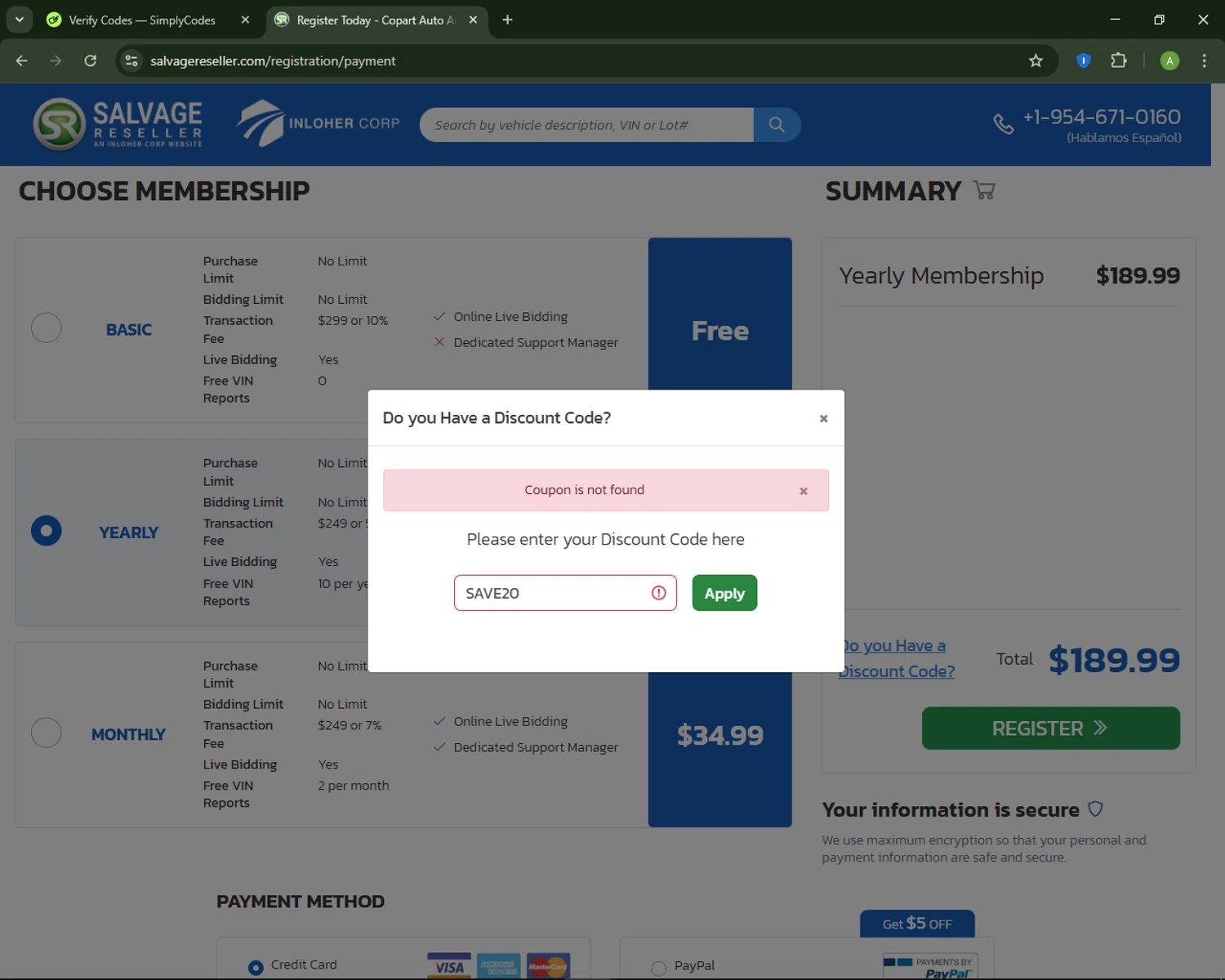Click the 'Your information is secure' heading
Viewport: 1225px width, 980px height.
pyautogui.click(x=951, y=809)
